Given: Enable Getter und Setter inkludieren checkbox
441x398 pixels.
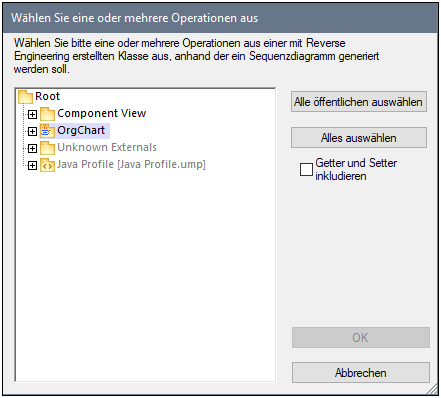Looking at the screenshot, I should tap(306, 169).
